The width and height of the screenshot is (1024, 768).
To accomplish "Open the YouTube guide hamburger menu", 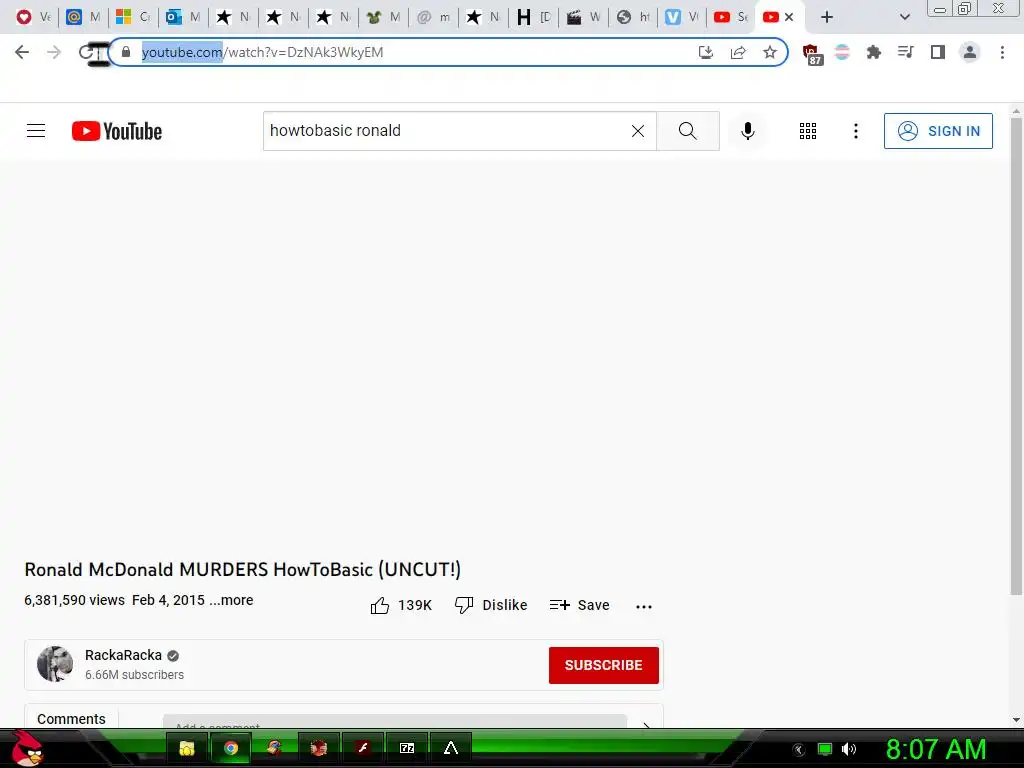I will [36, 131].
